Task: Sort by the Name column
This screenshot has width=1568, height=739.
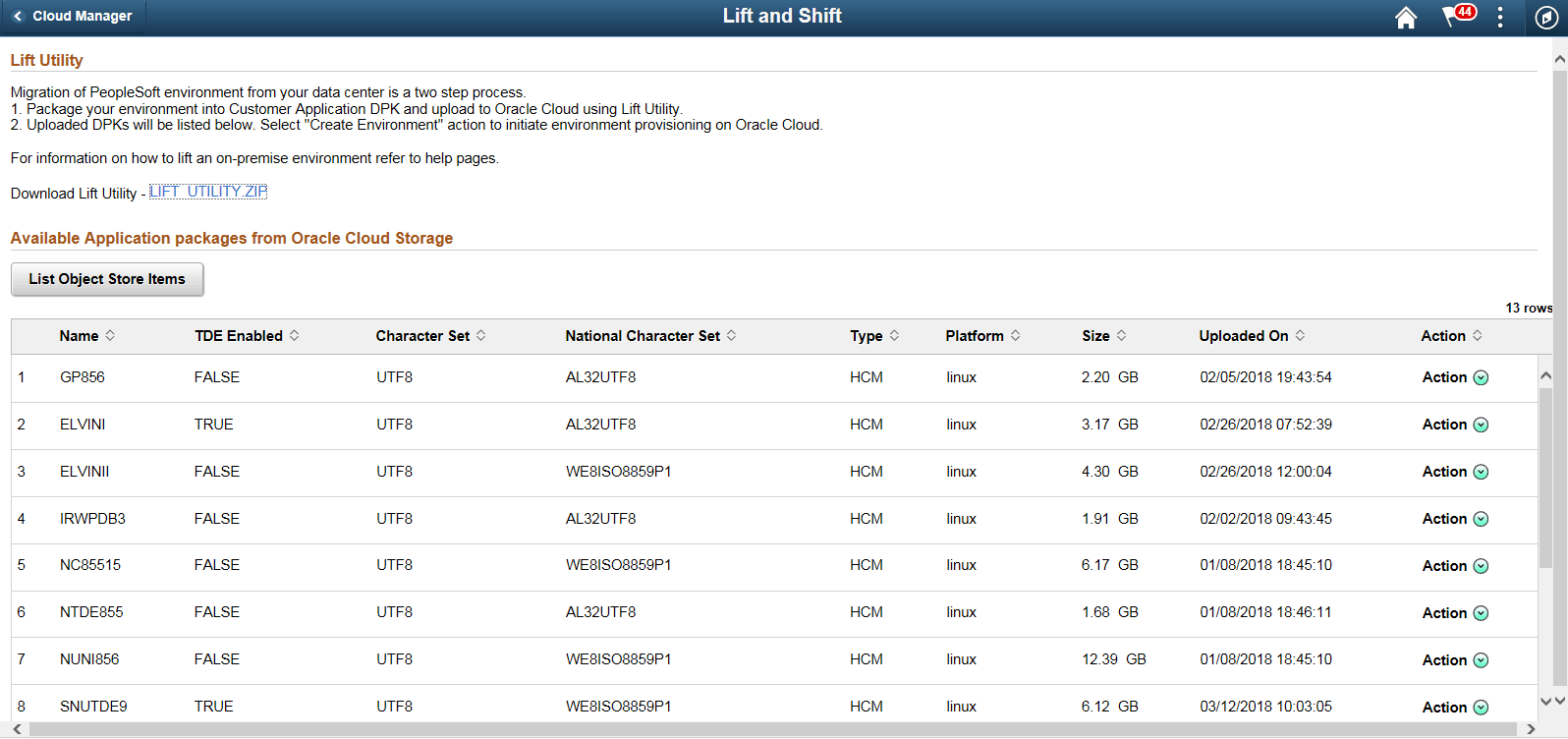Action: click(x=87, y=336)
